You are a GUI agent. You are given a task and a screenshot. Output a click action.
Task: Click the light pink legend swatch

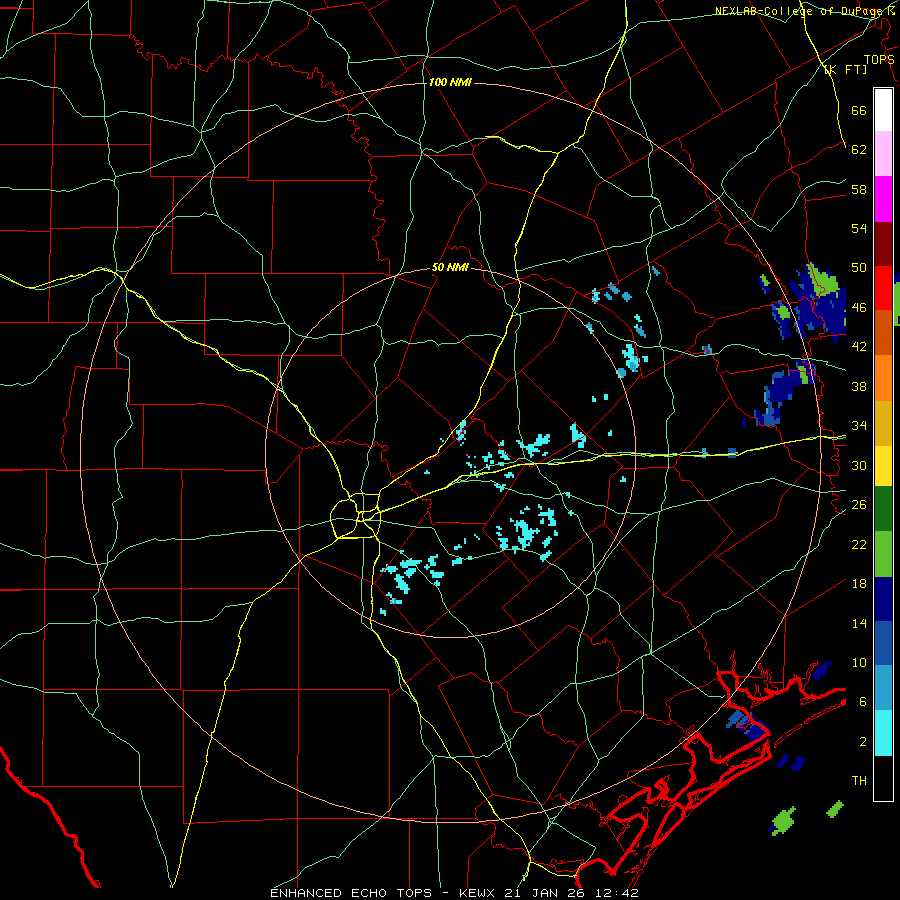(x=883, y=154)
